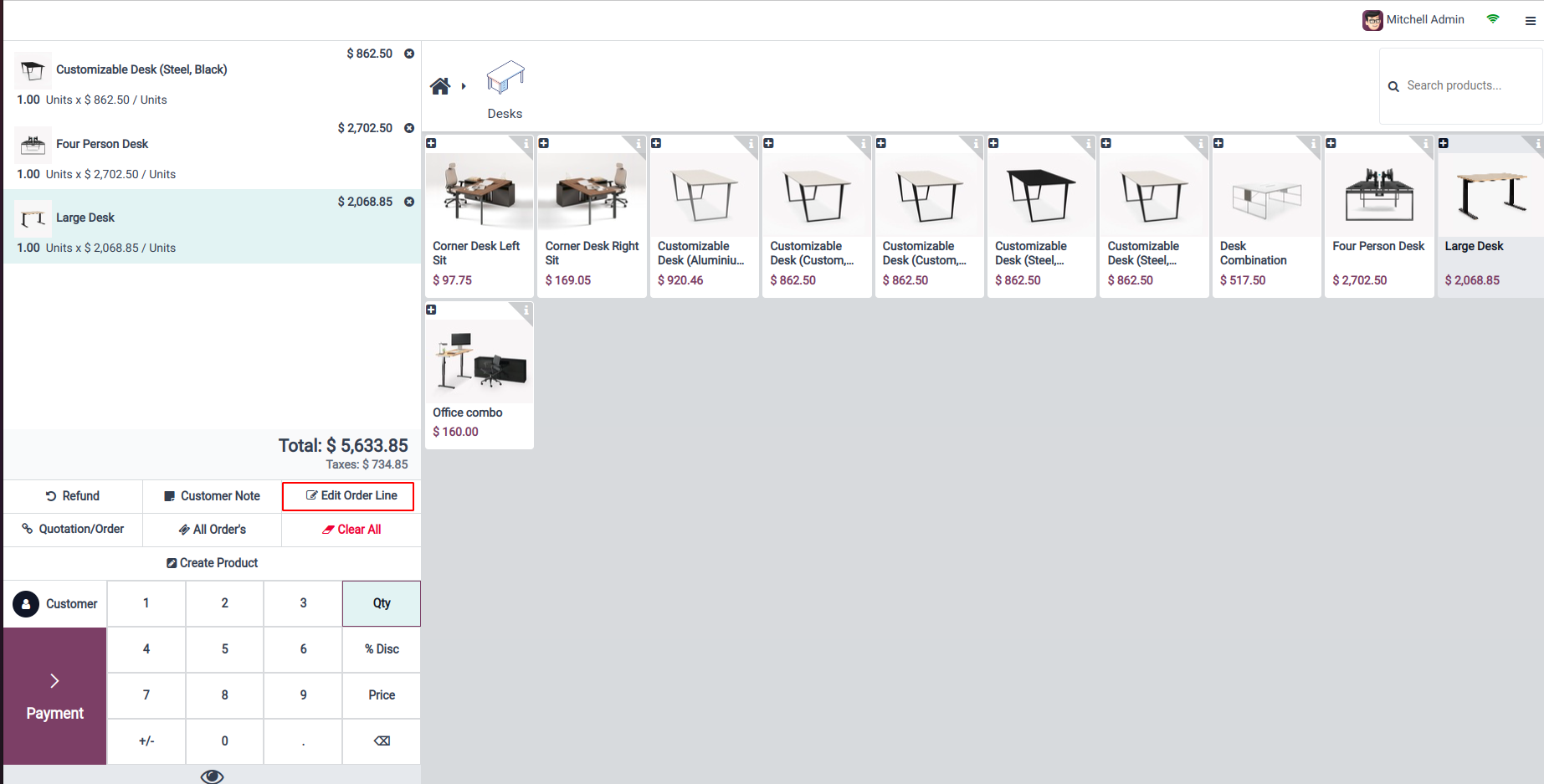The image size is (1544, 784).
Task: Show info for Office combo product
Action: pos(526,310)
